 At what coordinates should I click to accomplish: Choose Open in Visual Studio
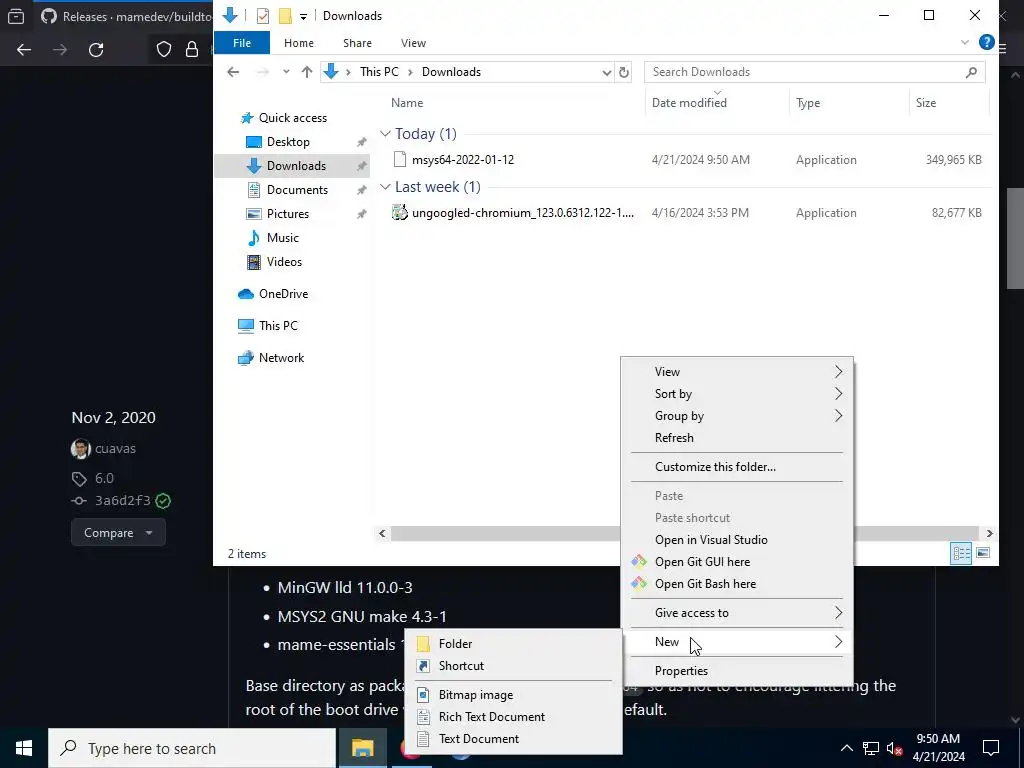click(737, 540)
